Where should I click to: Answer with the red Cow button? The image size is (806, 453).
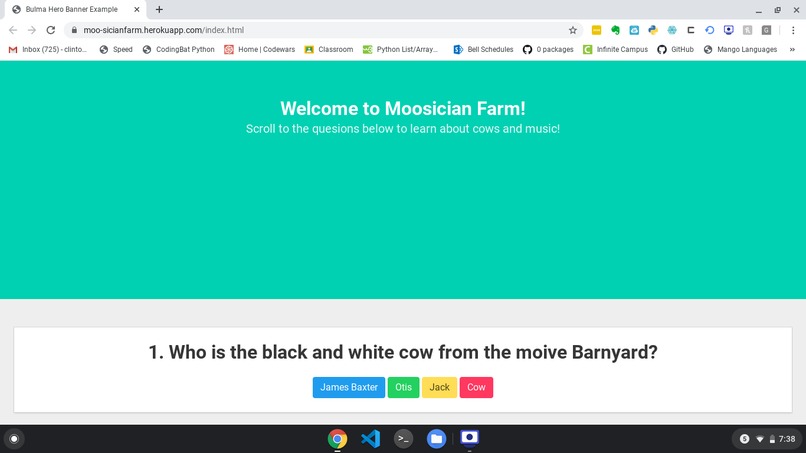477,387
